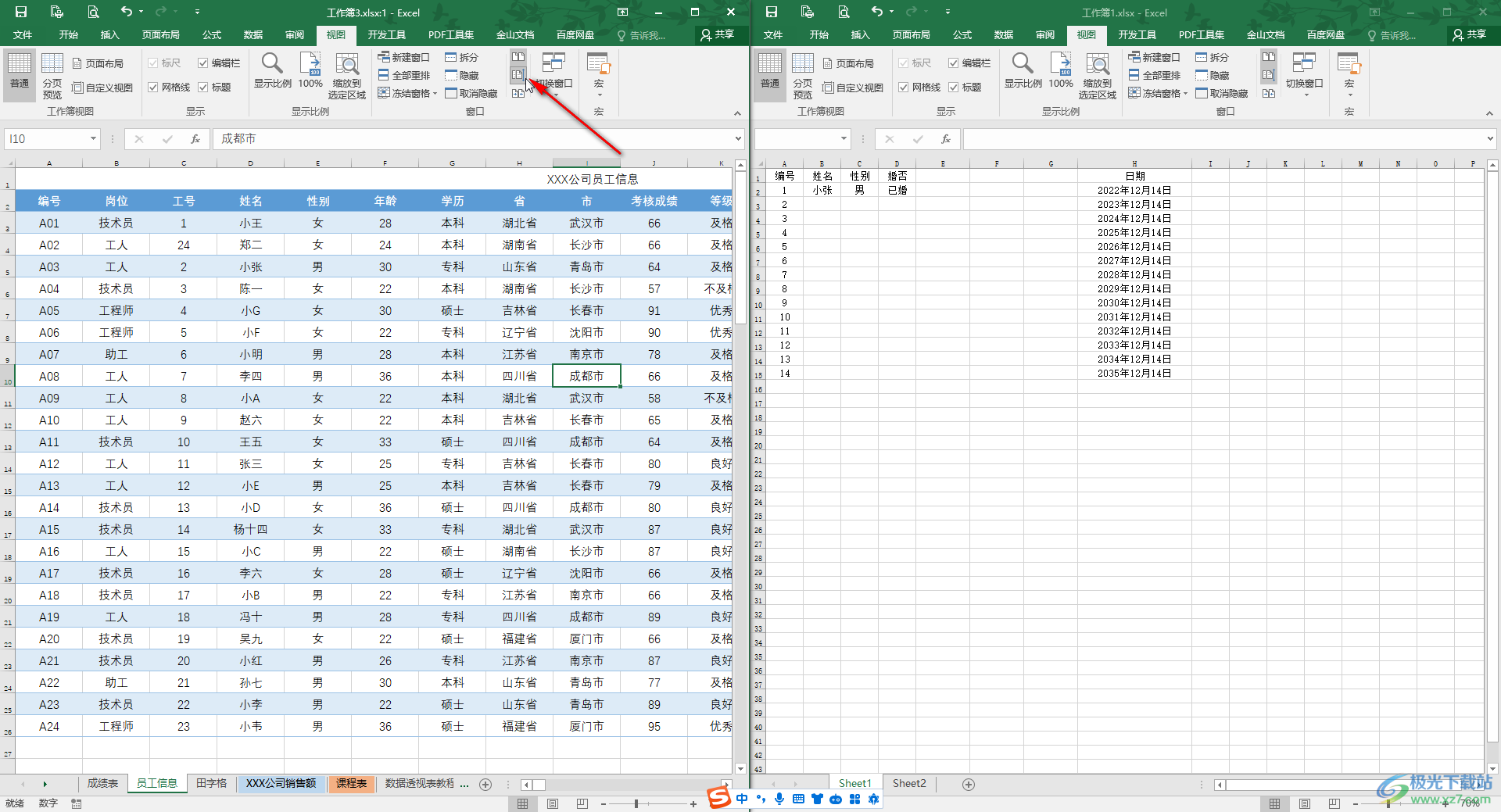Expand formula bar in left window
Screen dimensions: 1501x812
738,139
